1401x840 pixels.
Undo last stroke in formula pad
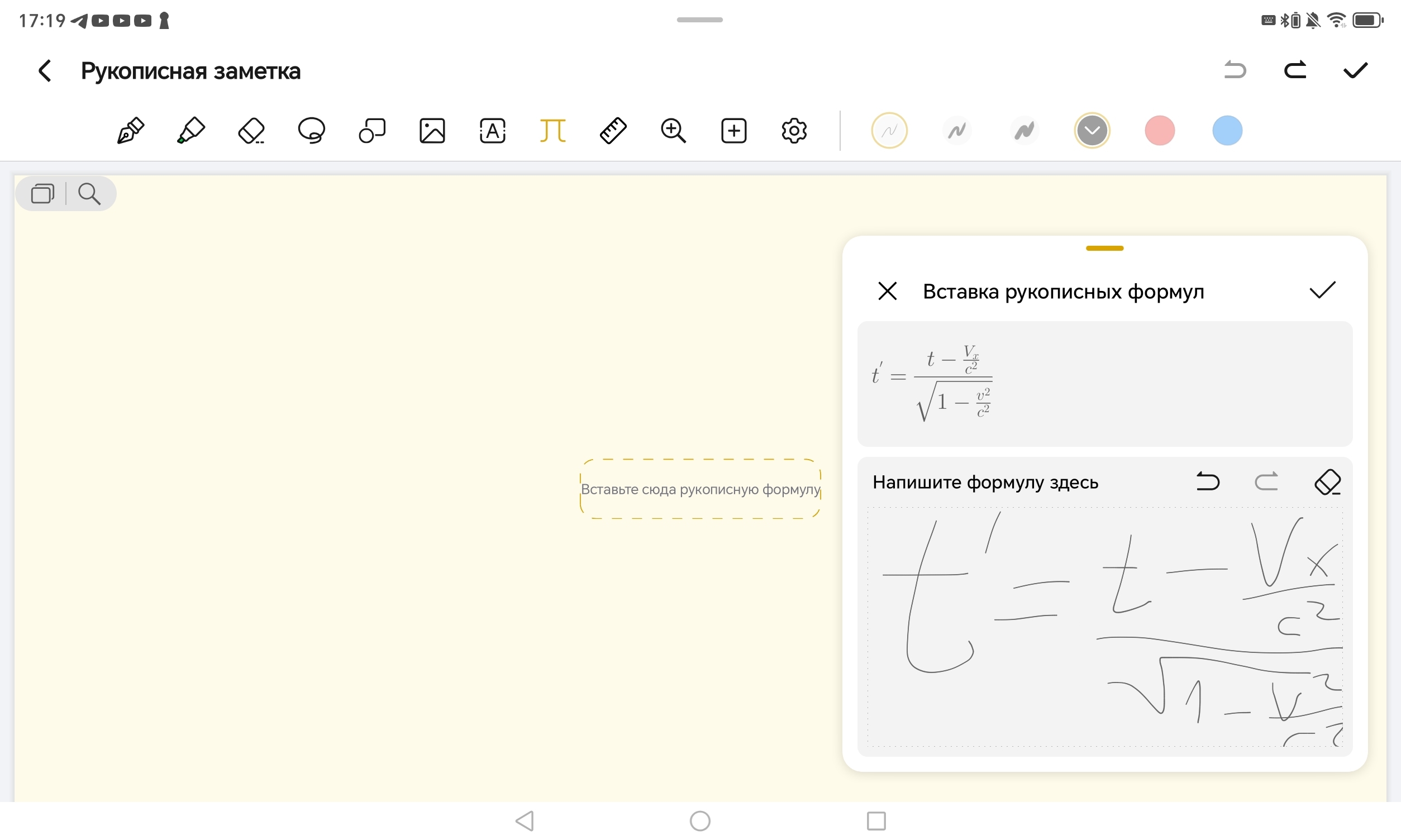1207,481
